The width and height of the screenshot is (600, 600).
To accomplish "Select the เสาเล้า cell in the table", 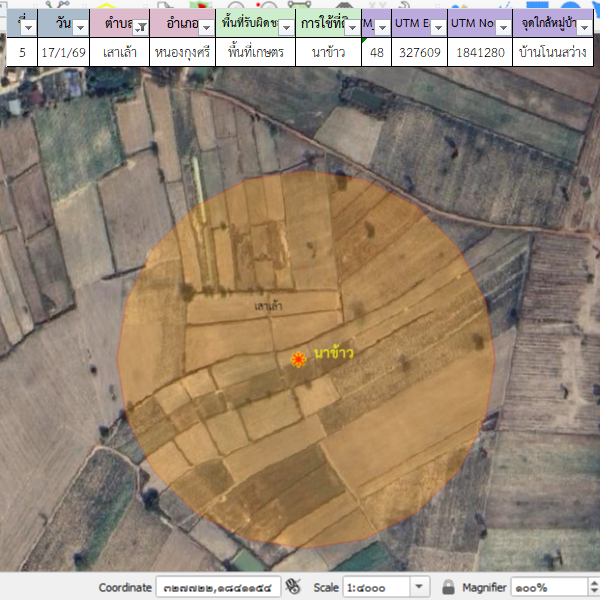I will [119, 52].
